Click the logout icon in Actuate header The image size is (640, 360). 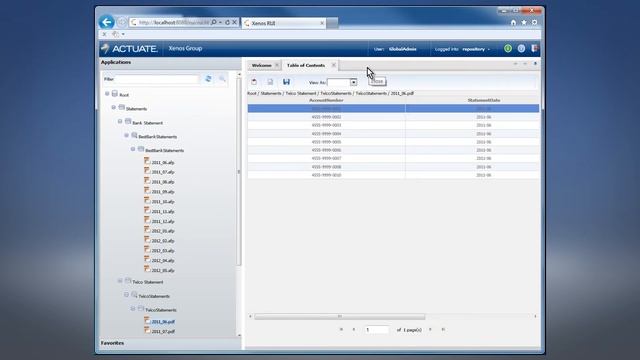coord(534,49)
